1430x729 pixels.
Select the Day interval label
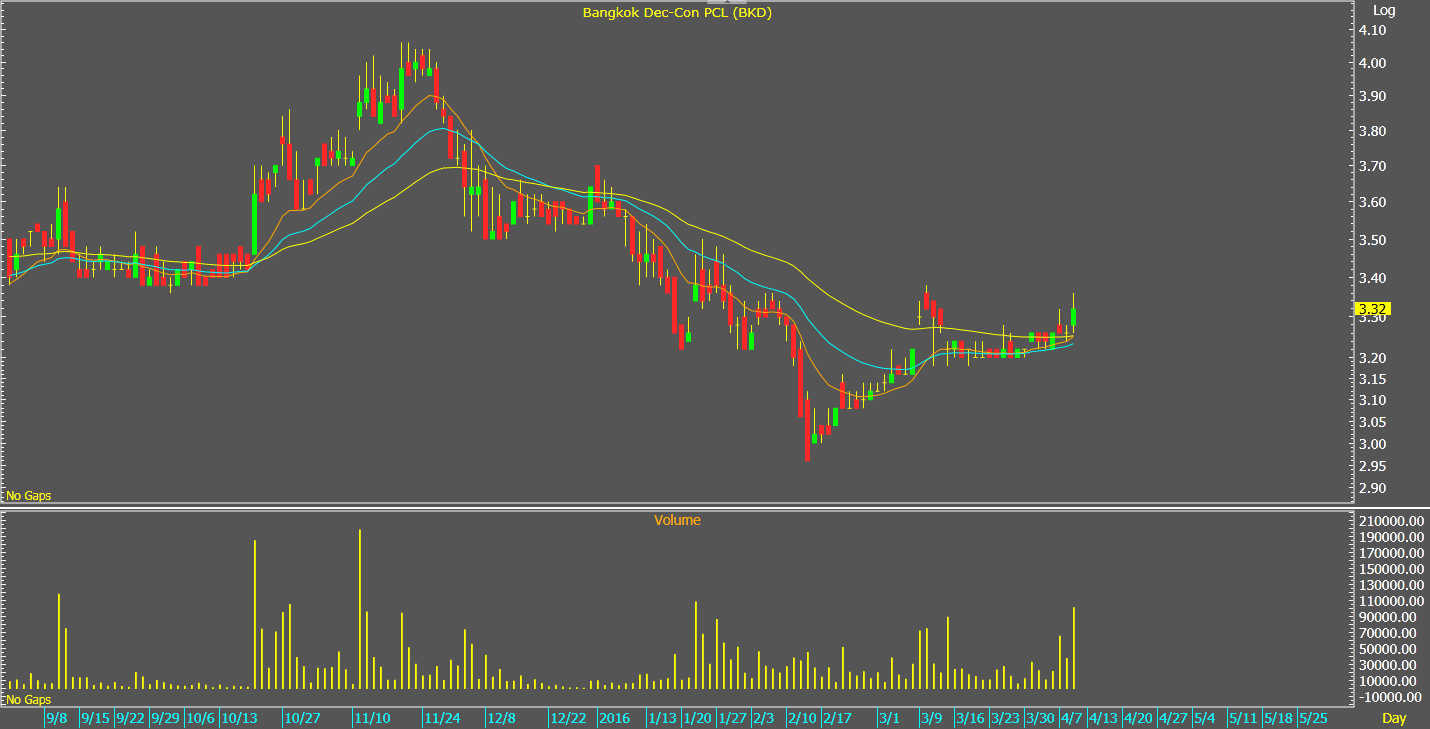[x=1393, y=718]
